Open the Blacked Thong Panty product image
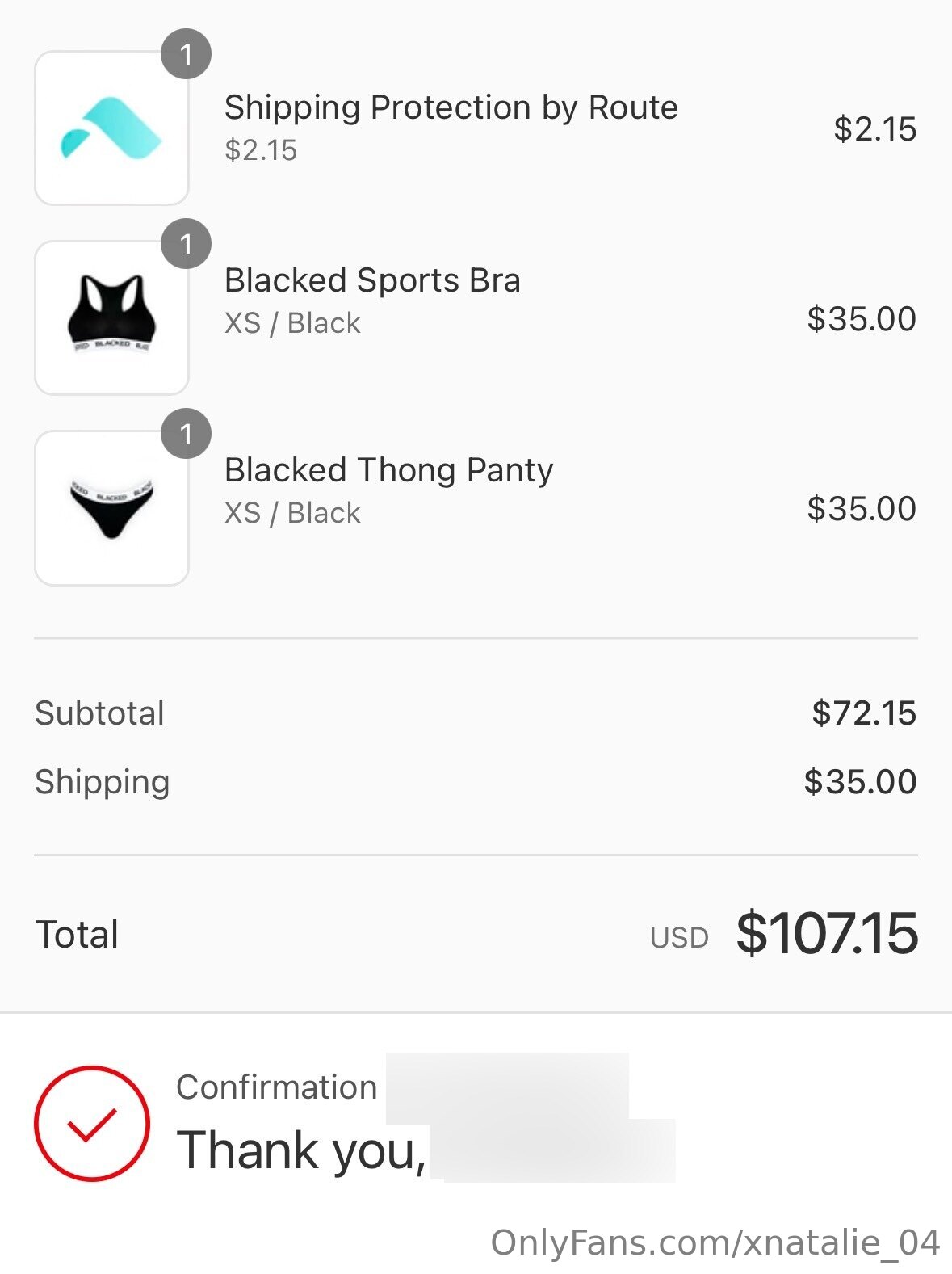 (111, 507)
